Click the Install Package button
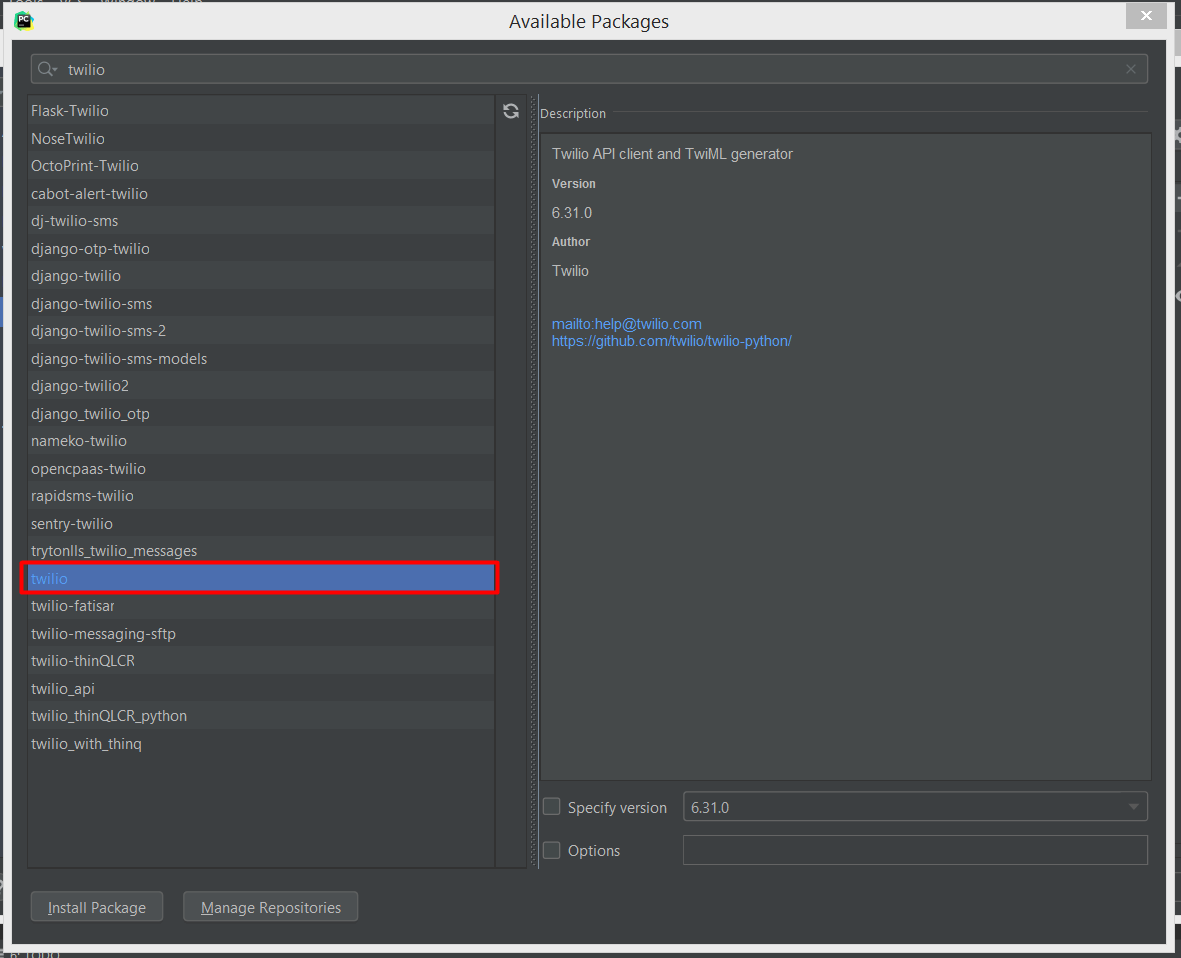1181x958 pixels. [x=96, y=907]
